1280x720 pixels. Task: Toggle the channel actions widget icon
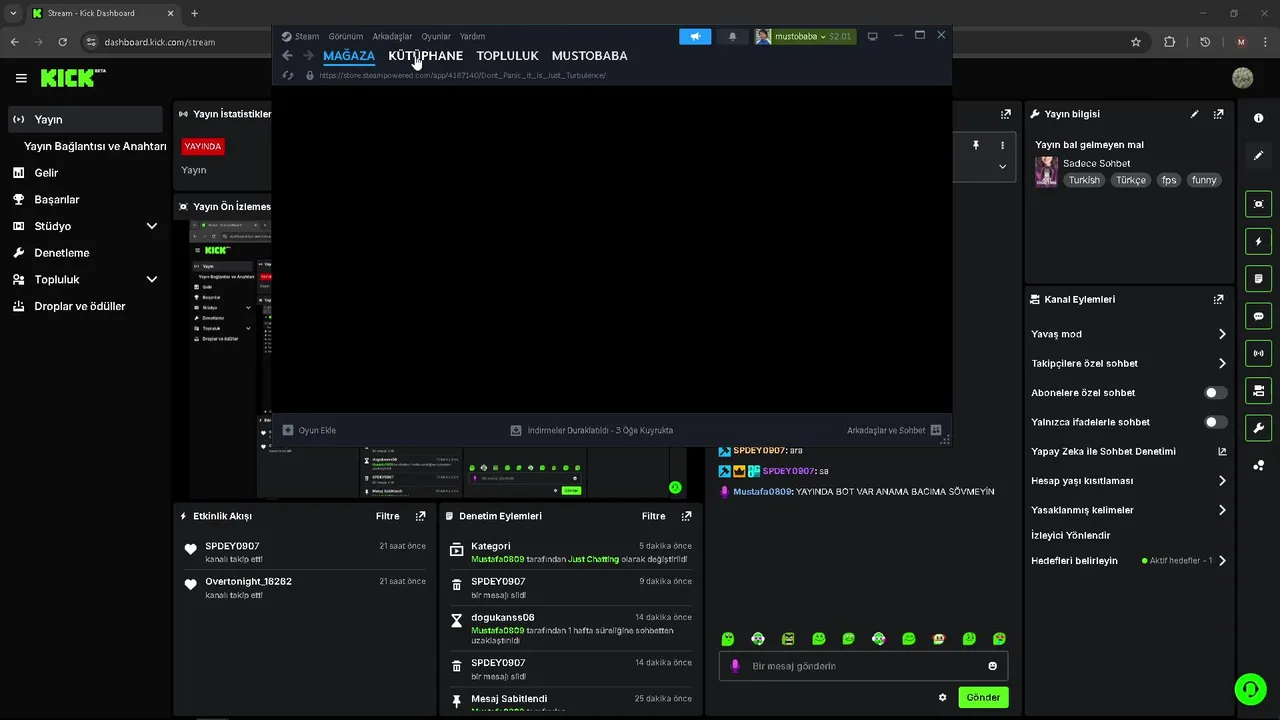point(1258,390)
